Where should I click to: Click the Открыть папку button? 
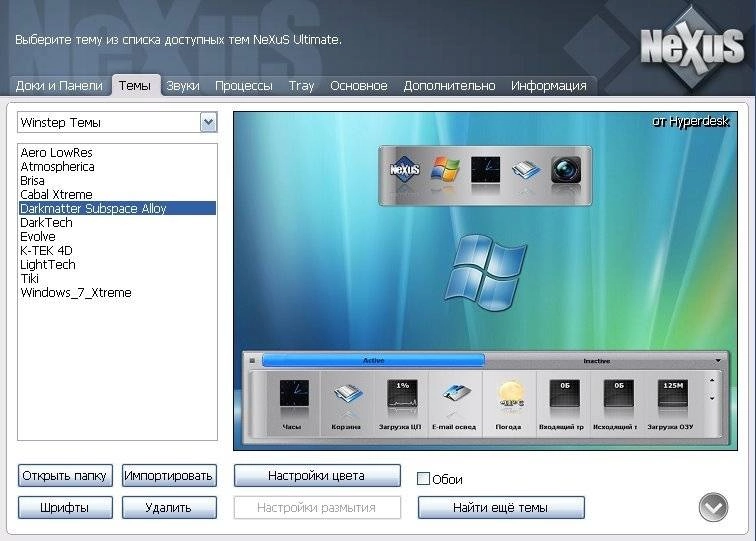coord(65,475)
